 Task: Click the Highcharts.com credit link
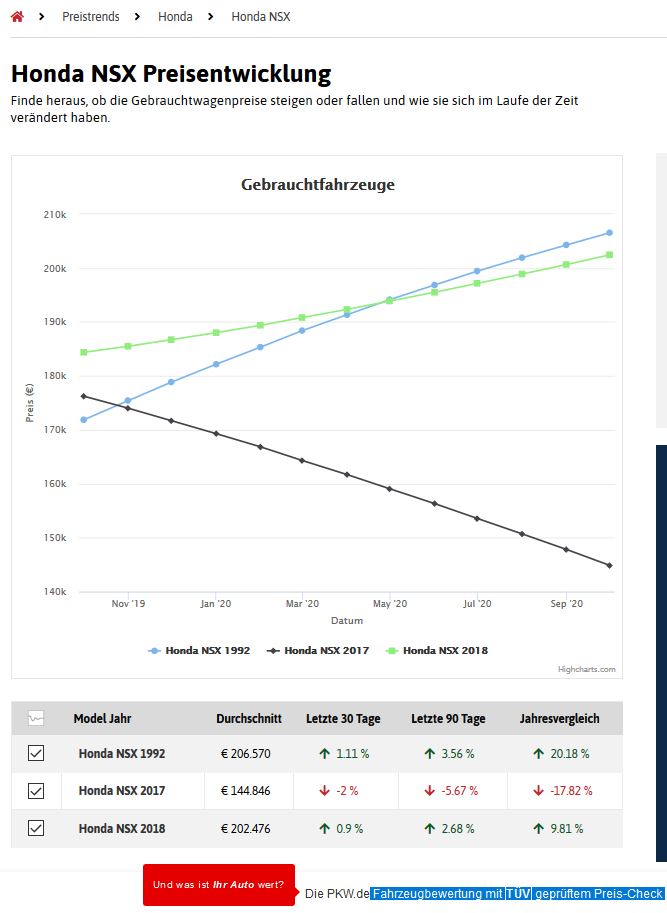(x=587, y=669)
